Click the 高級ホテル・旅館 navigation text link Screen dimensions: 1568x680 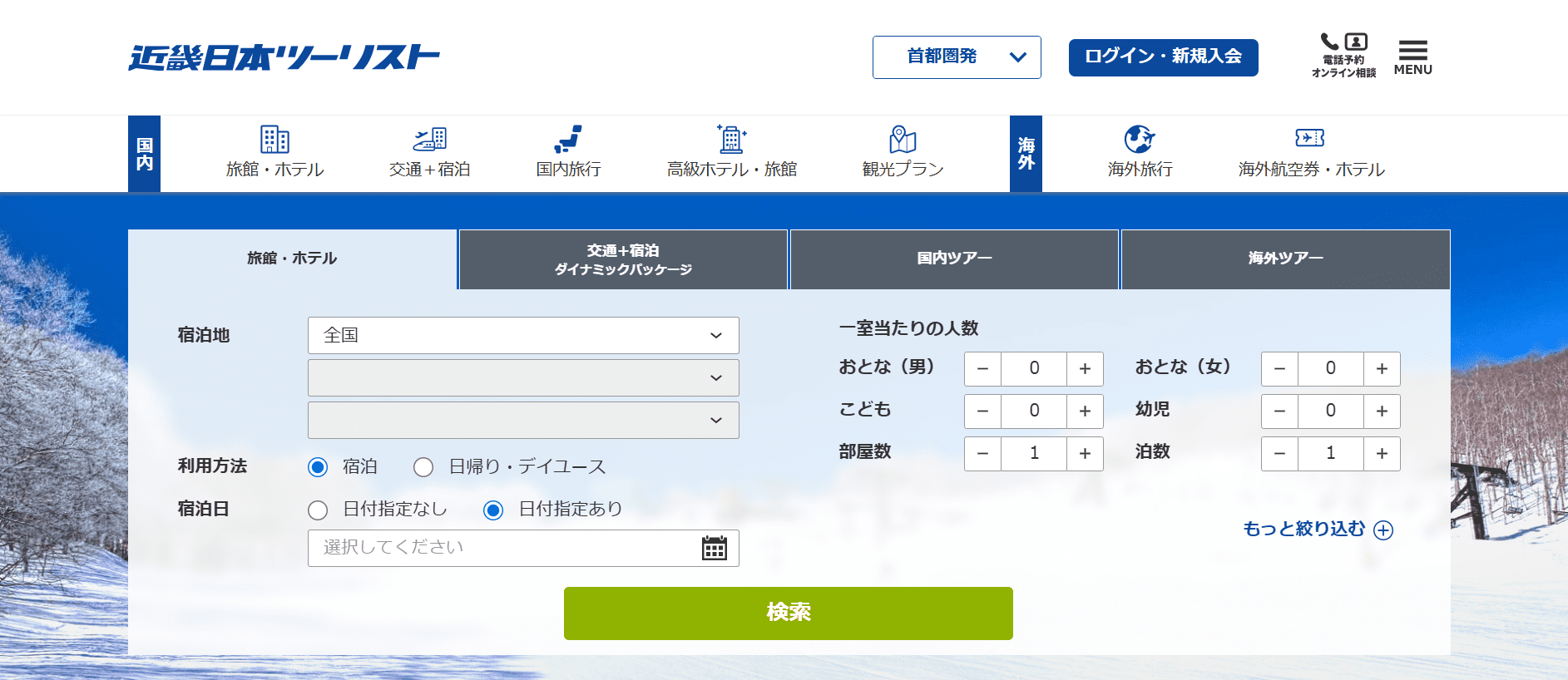pyautogui.click(x=732, y=170)
